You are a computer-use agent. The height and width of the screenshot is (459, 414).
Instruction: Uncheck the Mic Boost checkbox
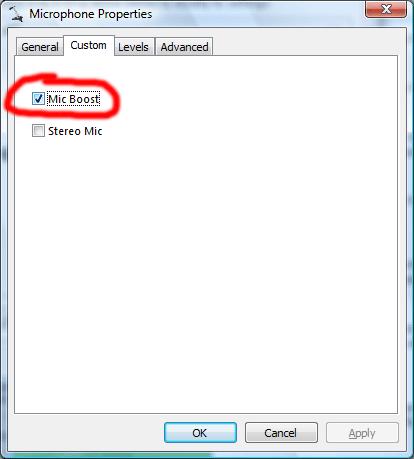coord(38,99)
